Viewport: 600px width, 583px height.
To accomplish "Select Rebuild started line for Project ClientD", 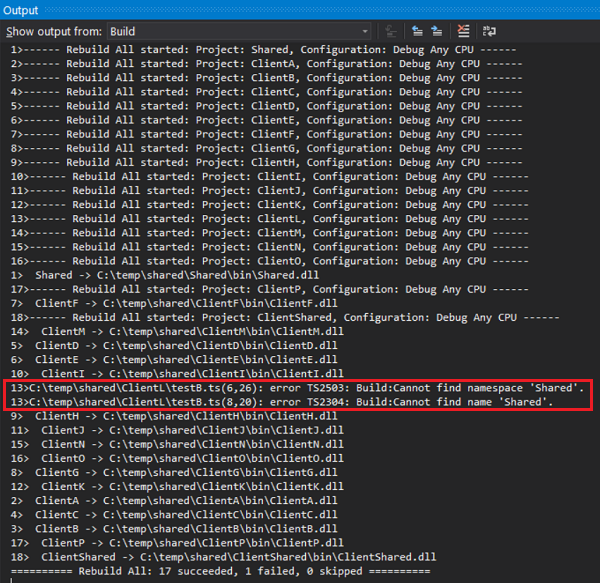I will (266, 106).
